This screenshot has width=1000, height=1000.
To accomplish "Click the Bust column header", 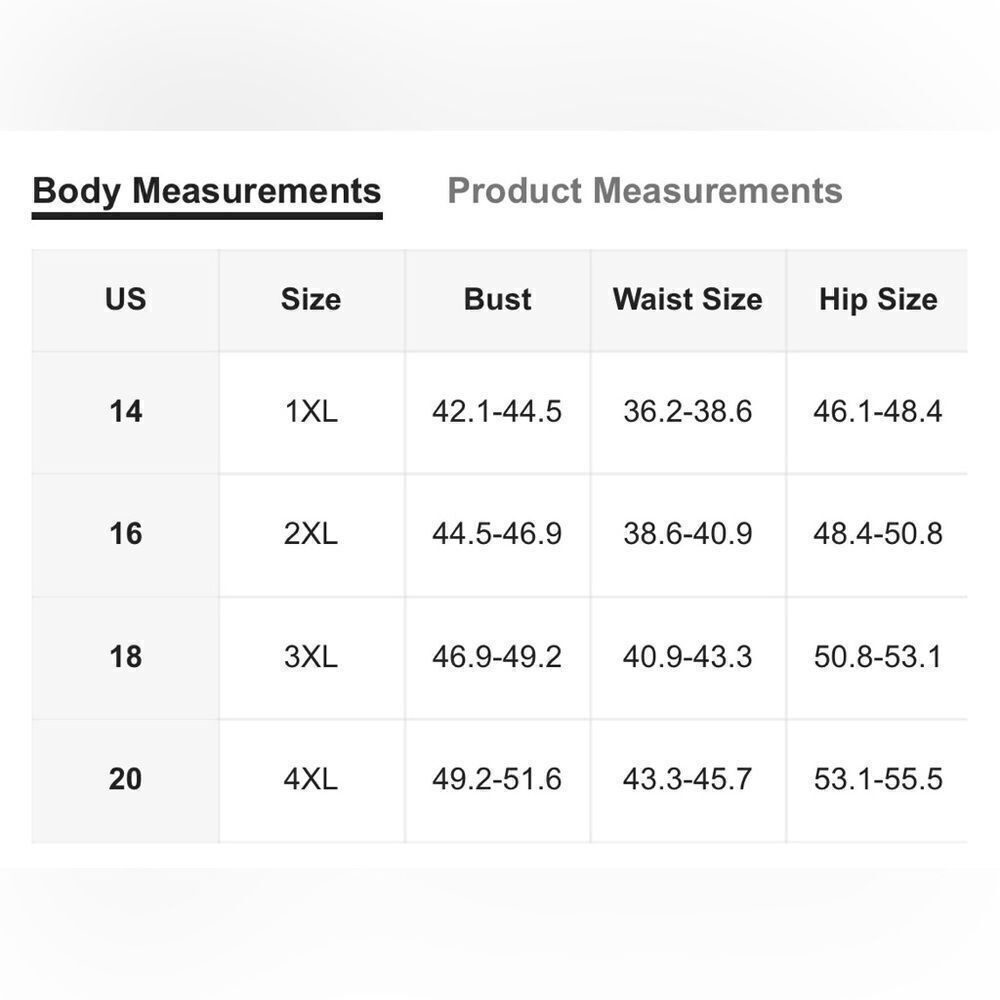I will 497,299.
